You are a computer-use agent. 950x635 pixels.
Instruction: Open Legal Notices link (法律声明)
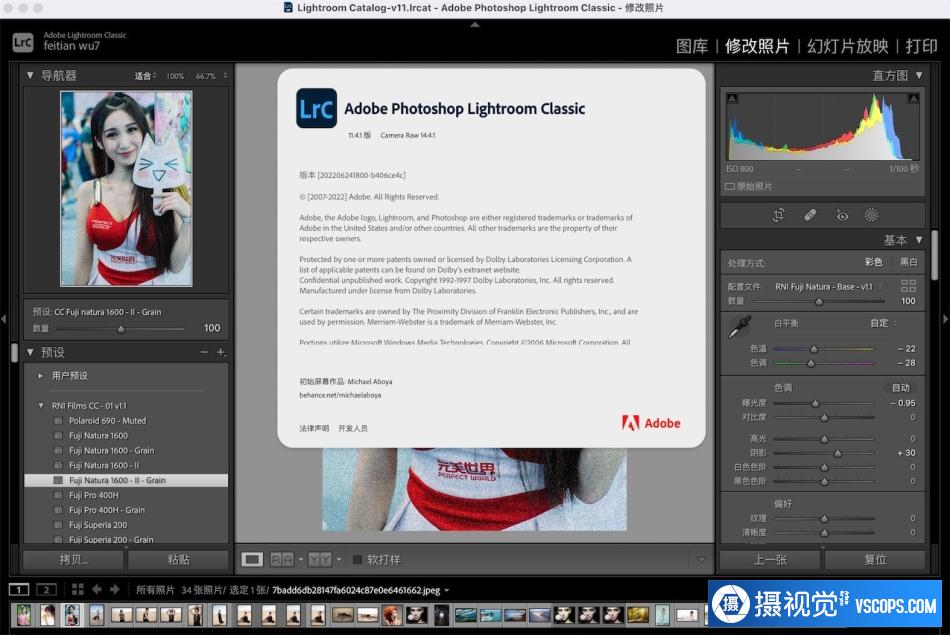[314, 428]
